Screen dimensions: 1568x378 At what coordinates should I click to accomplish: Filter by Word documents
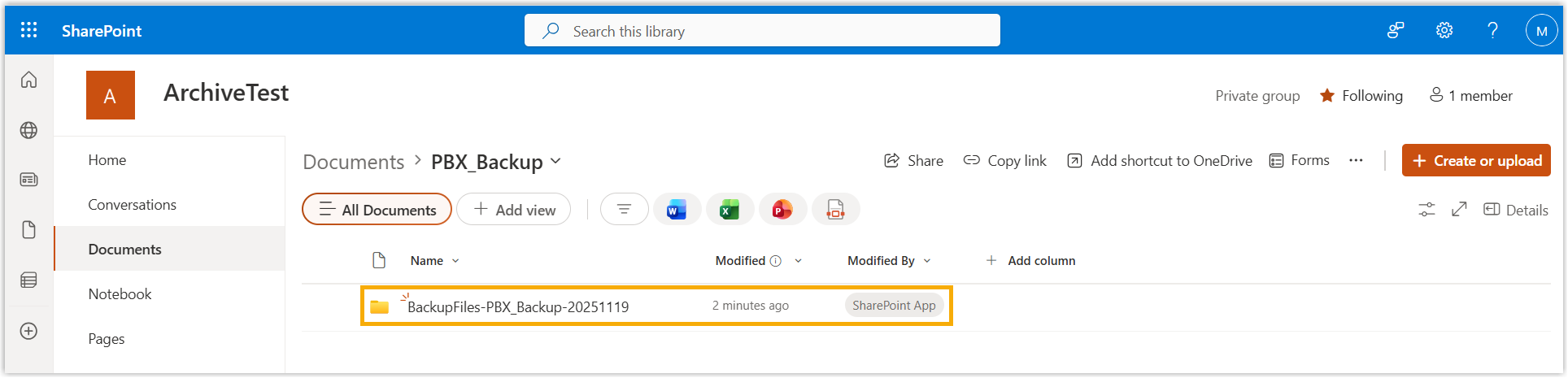coord(677,210)
